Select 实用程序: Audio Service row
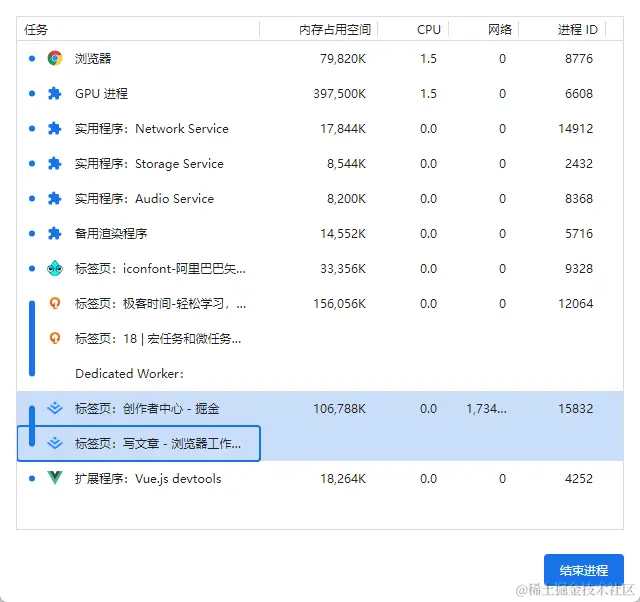Image resolution: width=640 pixels, height=602 pixels. [320, 198]
